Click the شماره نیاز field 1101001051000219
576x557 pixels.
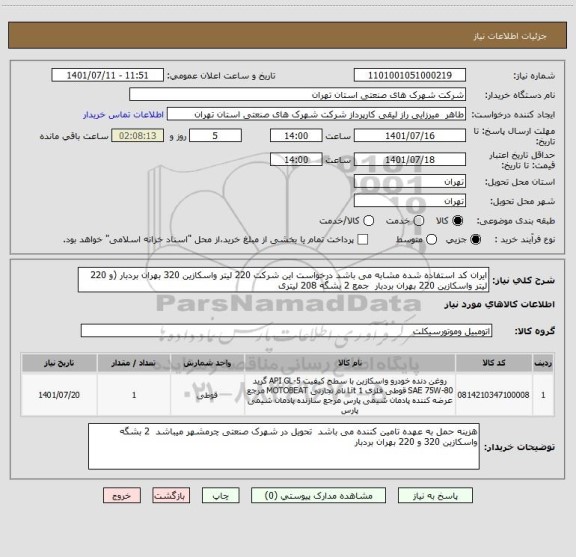click(x=410, y=75)
